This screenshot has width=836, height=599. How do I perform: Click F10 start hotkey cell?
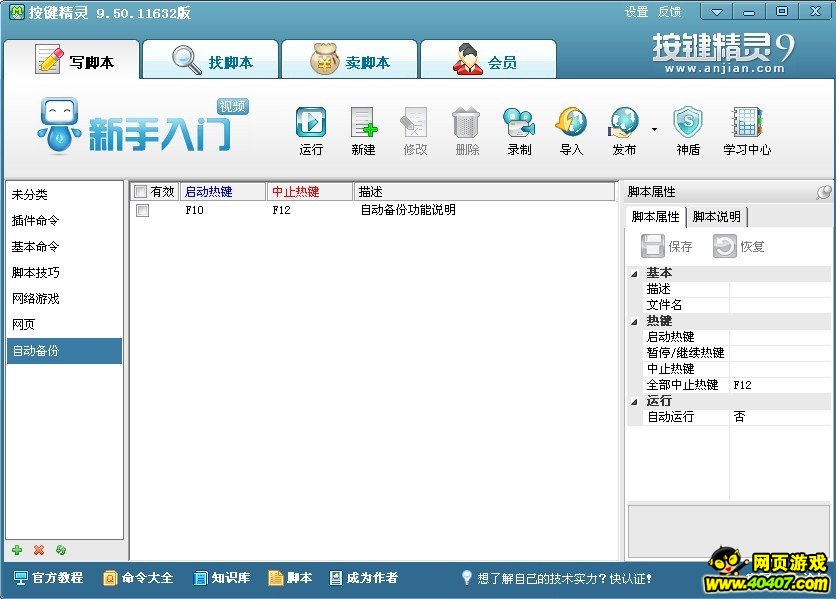coord(195,210)
